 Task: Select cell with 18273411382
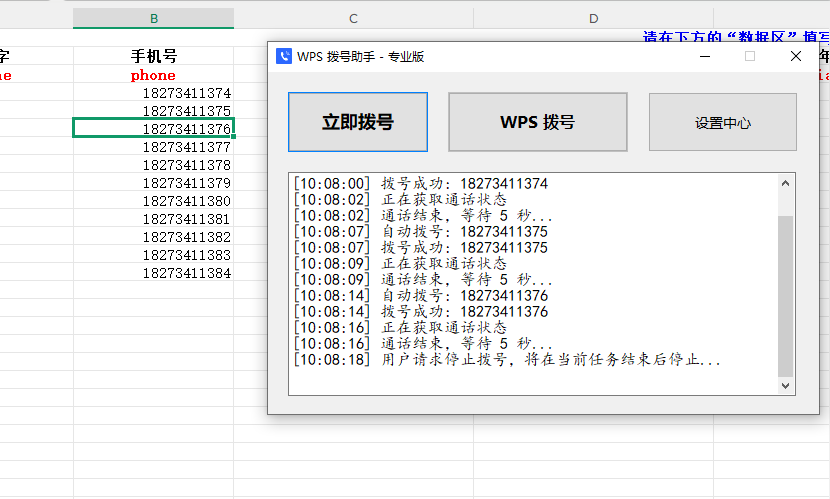click(154, 237)
